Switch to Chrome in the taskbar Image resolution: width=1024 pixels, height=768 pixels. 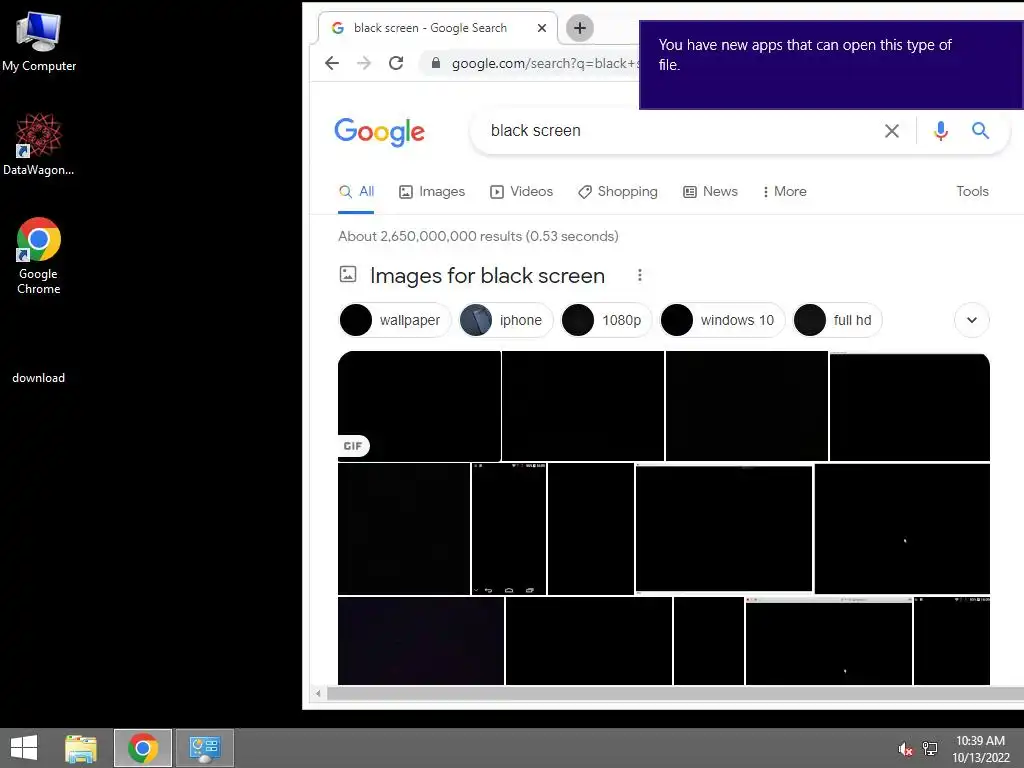point(143,748)
